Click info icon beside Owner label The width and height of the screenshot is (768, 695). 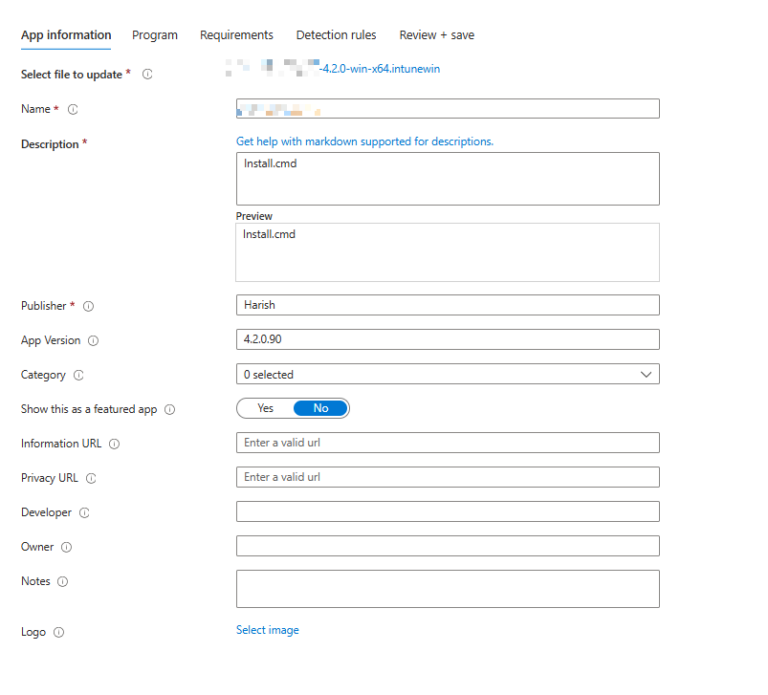(67, 547)
